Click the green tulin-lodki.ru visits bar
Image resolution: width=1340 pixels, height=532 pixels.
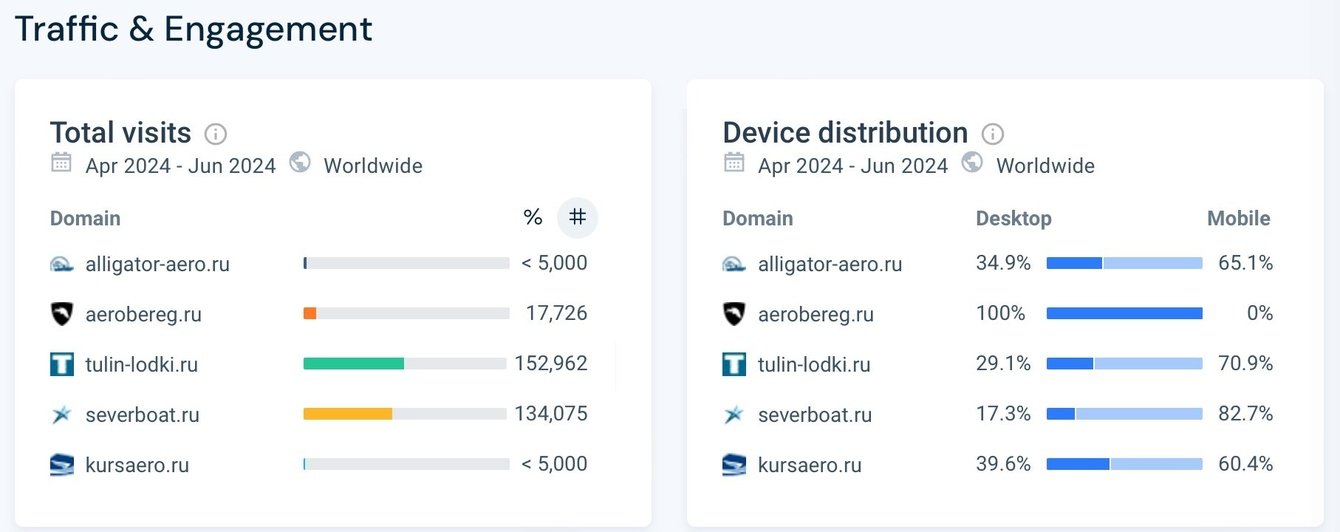pos(353,364)
